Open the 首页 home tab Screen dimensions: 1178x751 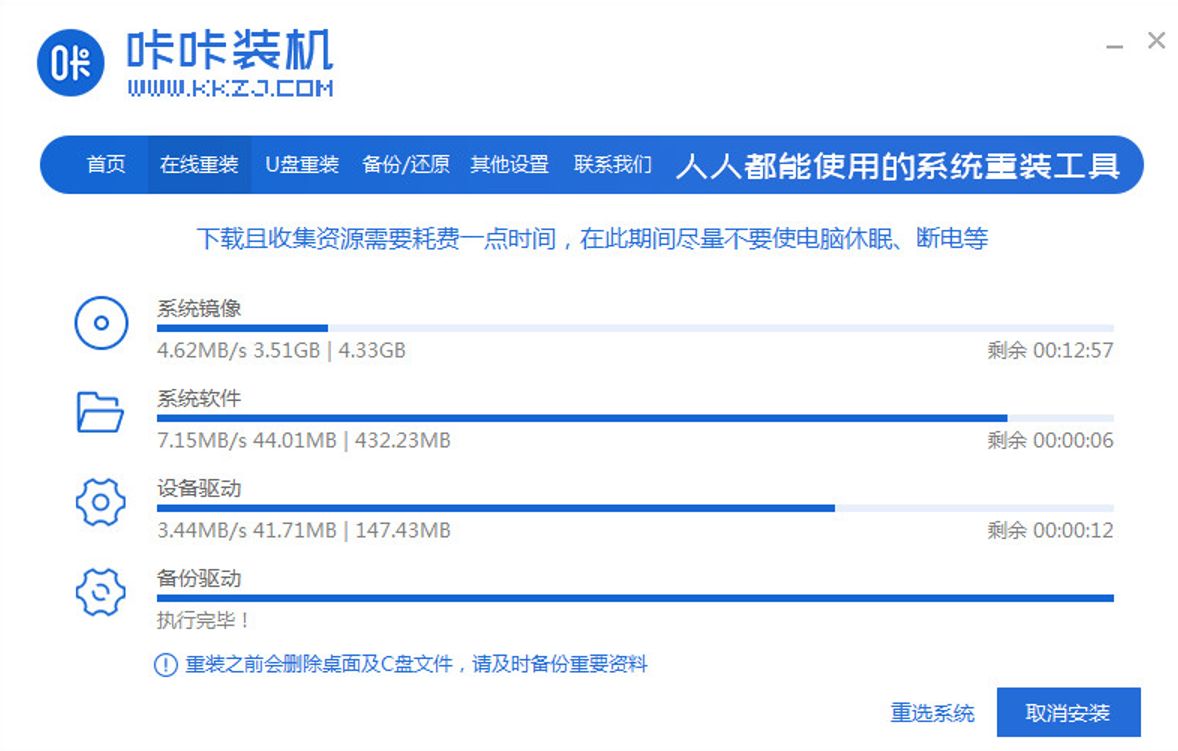(106, 165)
